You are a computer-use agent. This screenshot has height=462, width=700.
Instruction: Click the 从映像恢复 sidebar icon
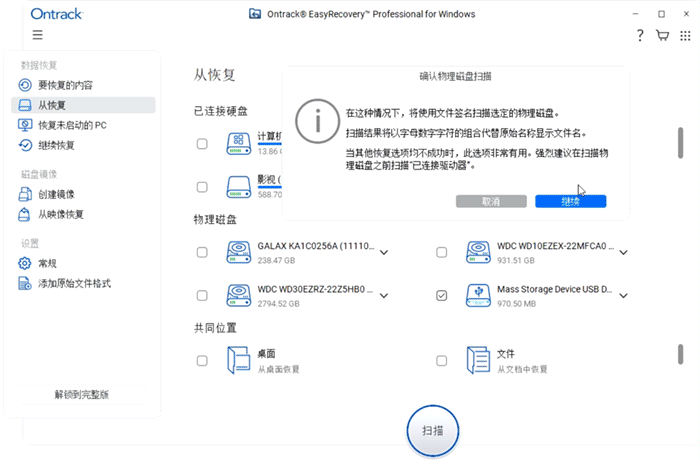25,214
